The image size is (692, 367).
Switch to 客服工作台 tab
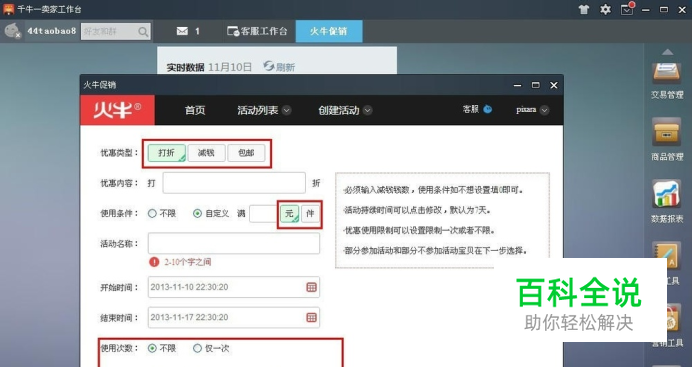257,31
